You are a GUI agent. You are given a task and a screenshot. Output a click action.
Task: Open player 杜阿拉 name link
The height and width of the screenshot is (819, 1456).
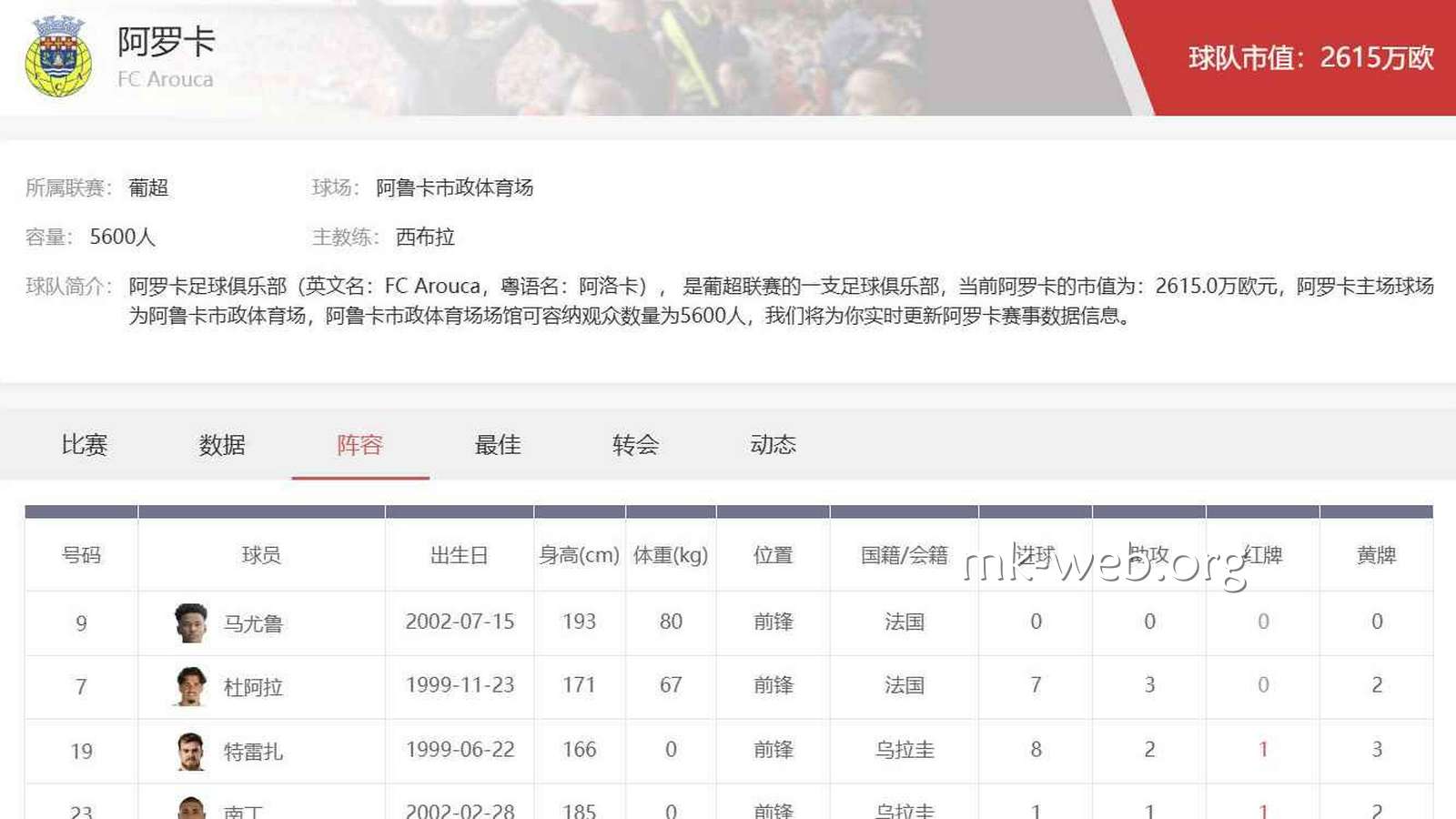(x=253, y=688)
